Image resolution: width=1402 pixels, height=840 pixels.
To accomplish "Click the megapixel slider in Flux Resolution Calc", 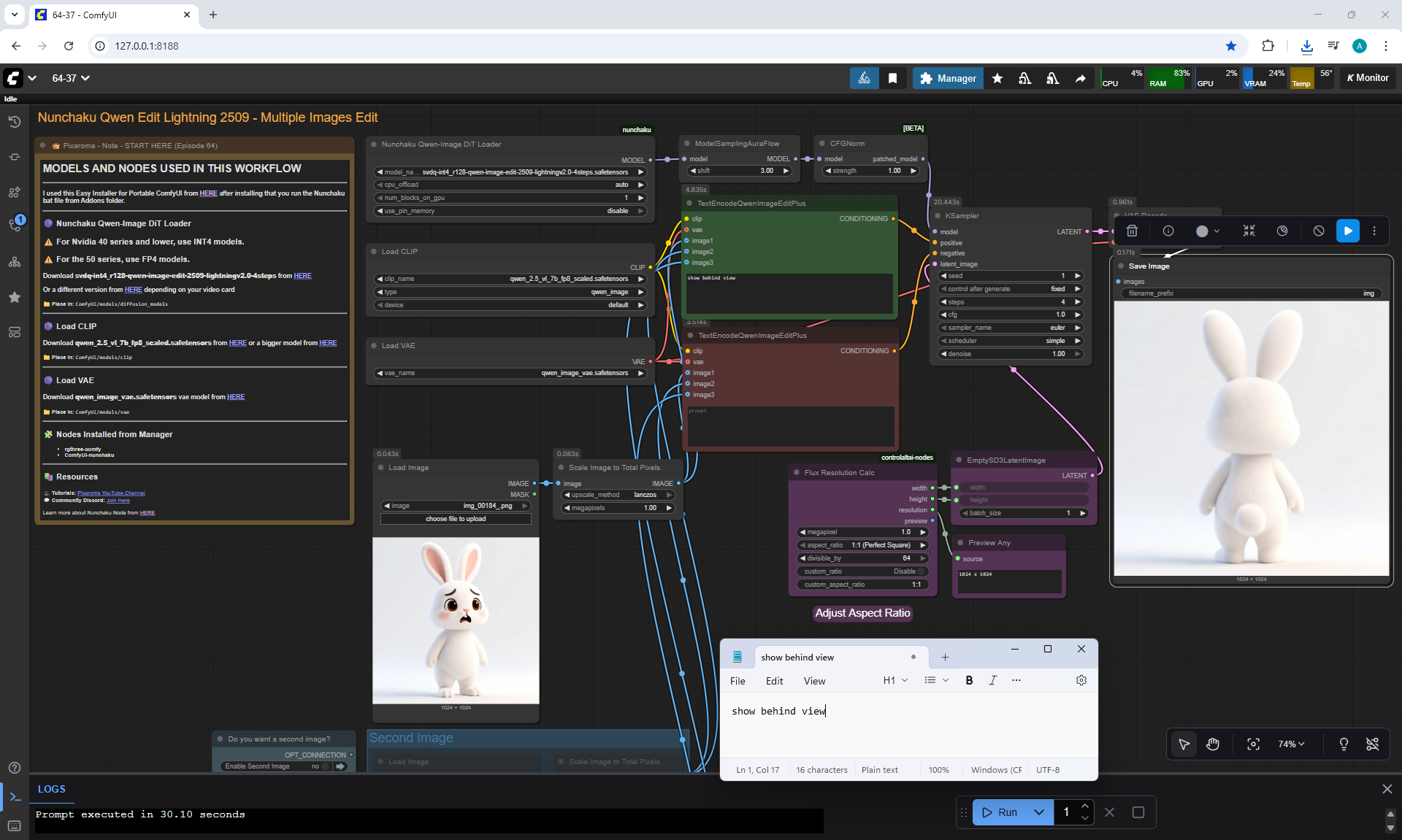I will pyautogui.click(x=862, y=532).
